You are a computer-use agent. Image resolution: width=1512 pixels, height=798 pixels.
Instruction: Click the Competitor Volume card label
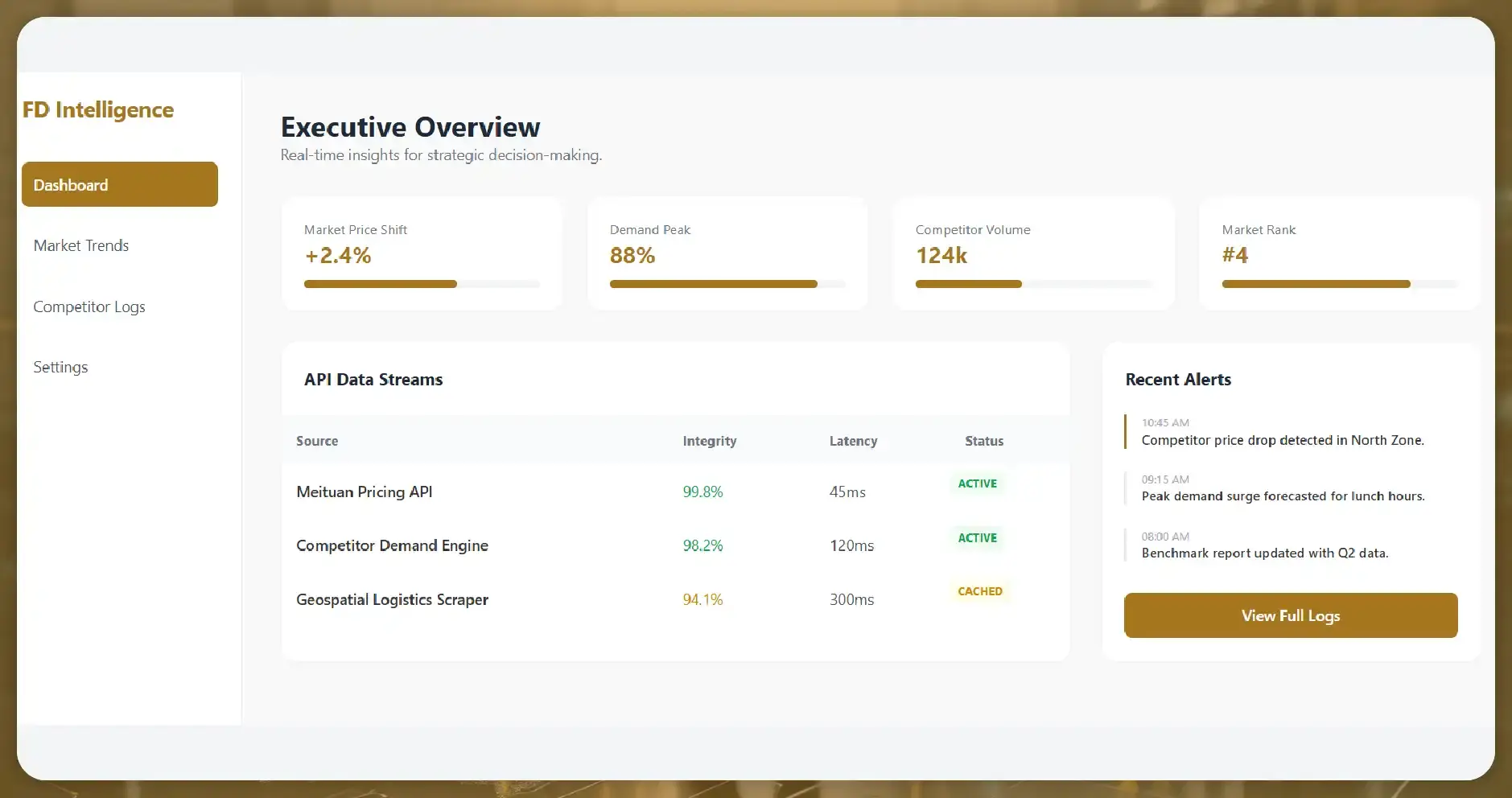(x=973, y=230)
